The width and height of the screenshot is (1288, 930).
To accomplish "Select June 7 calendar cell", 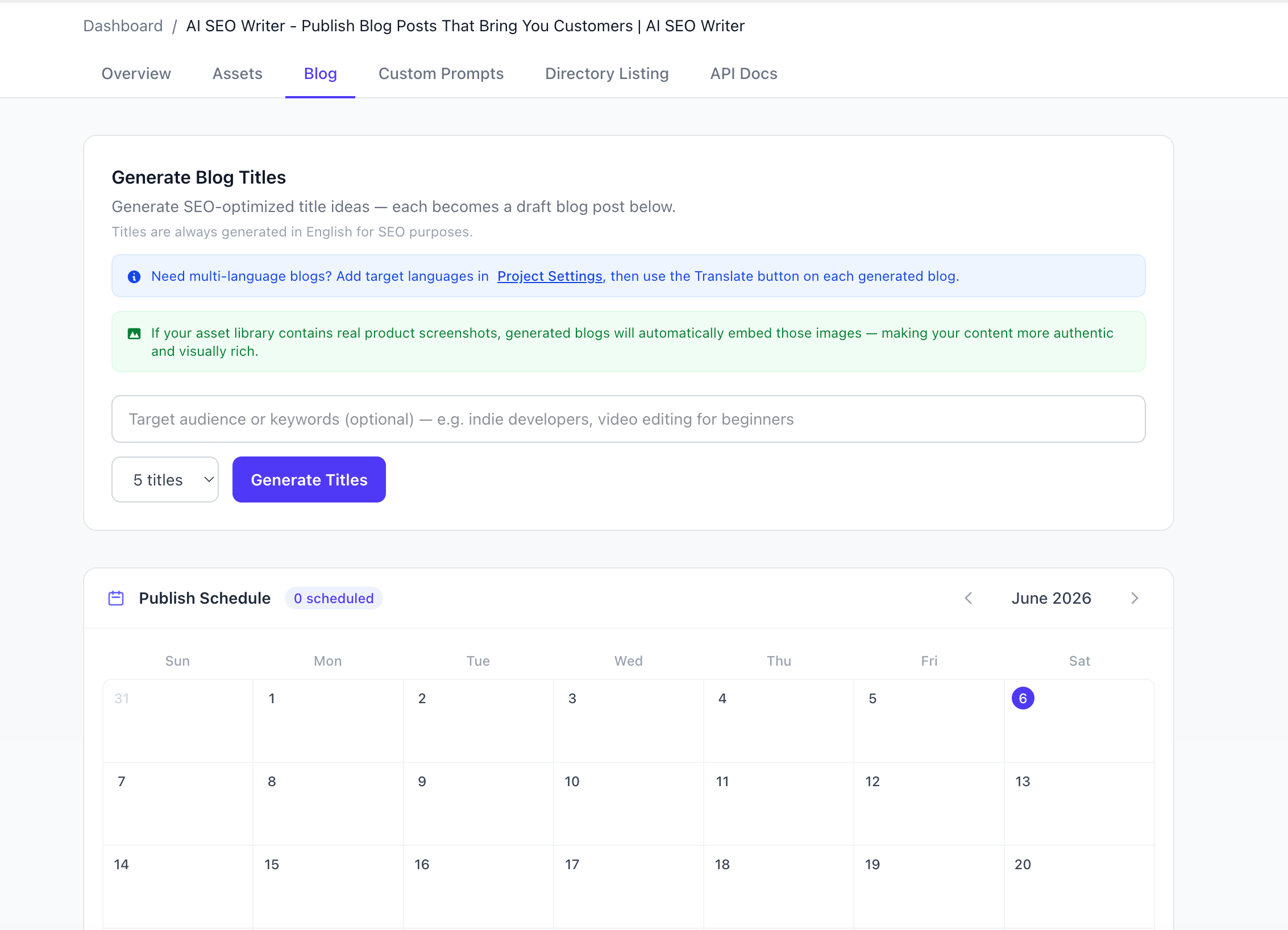I will [x=178, y=804].
